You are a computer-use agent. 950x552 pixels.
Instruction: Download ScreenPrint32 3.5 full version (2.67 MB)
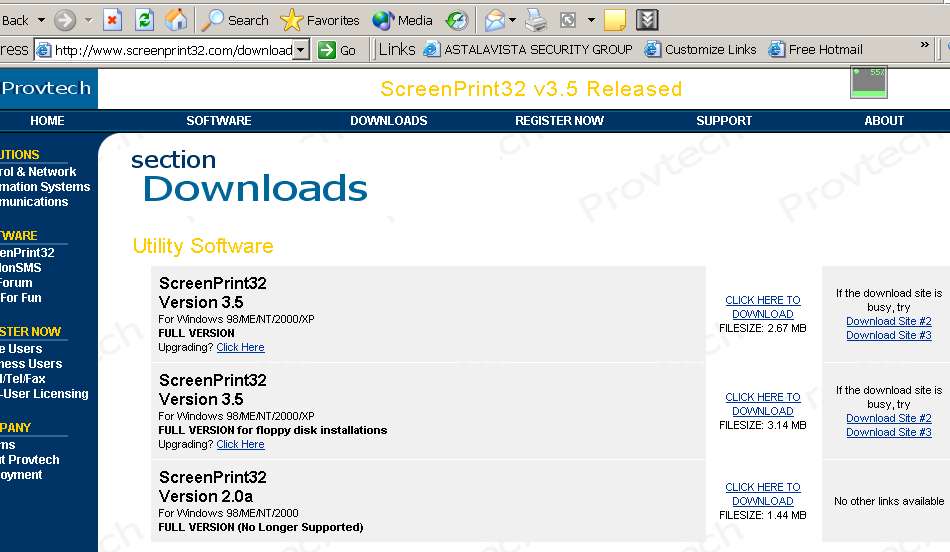pyautogui.click(x=763, y=307)
